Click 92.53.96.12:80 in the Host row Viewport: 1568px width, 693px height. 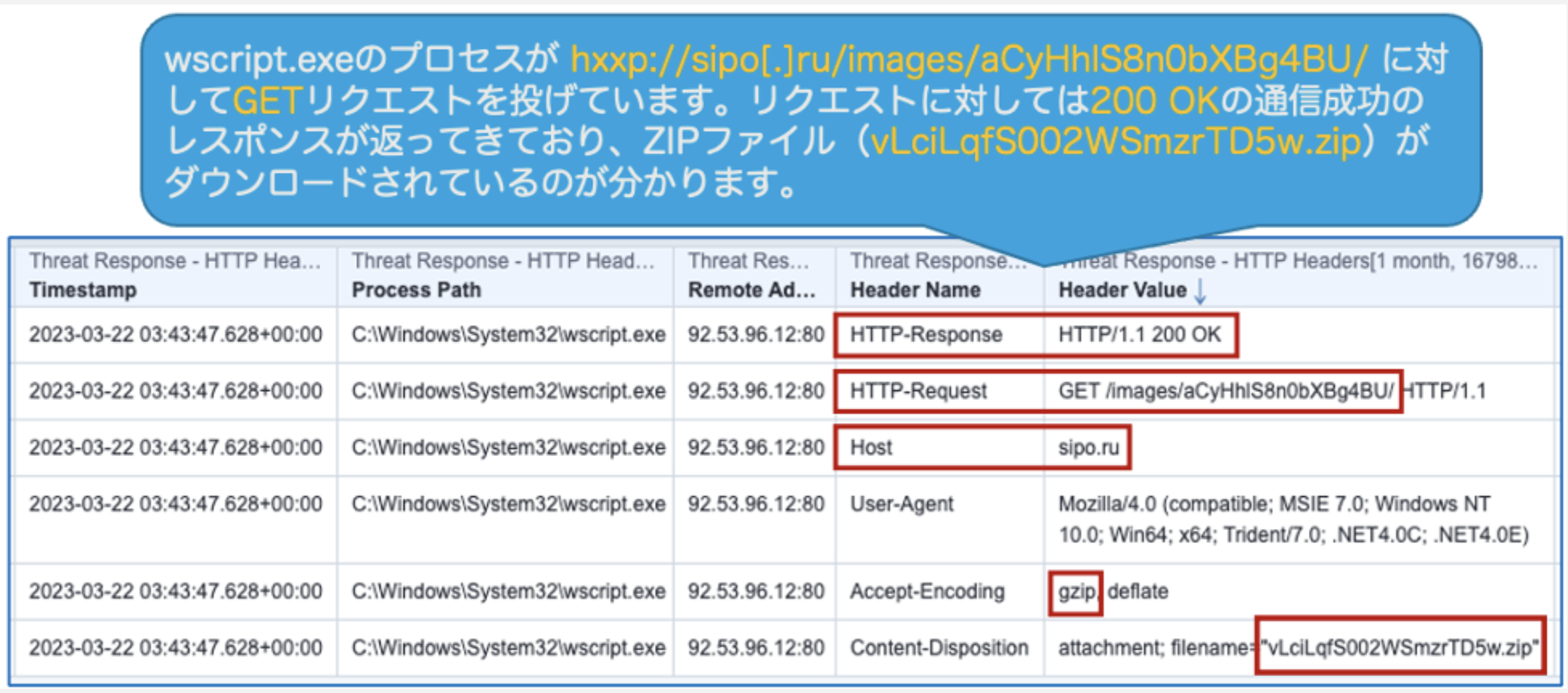(755, 447)
